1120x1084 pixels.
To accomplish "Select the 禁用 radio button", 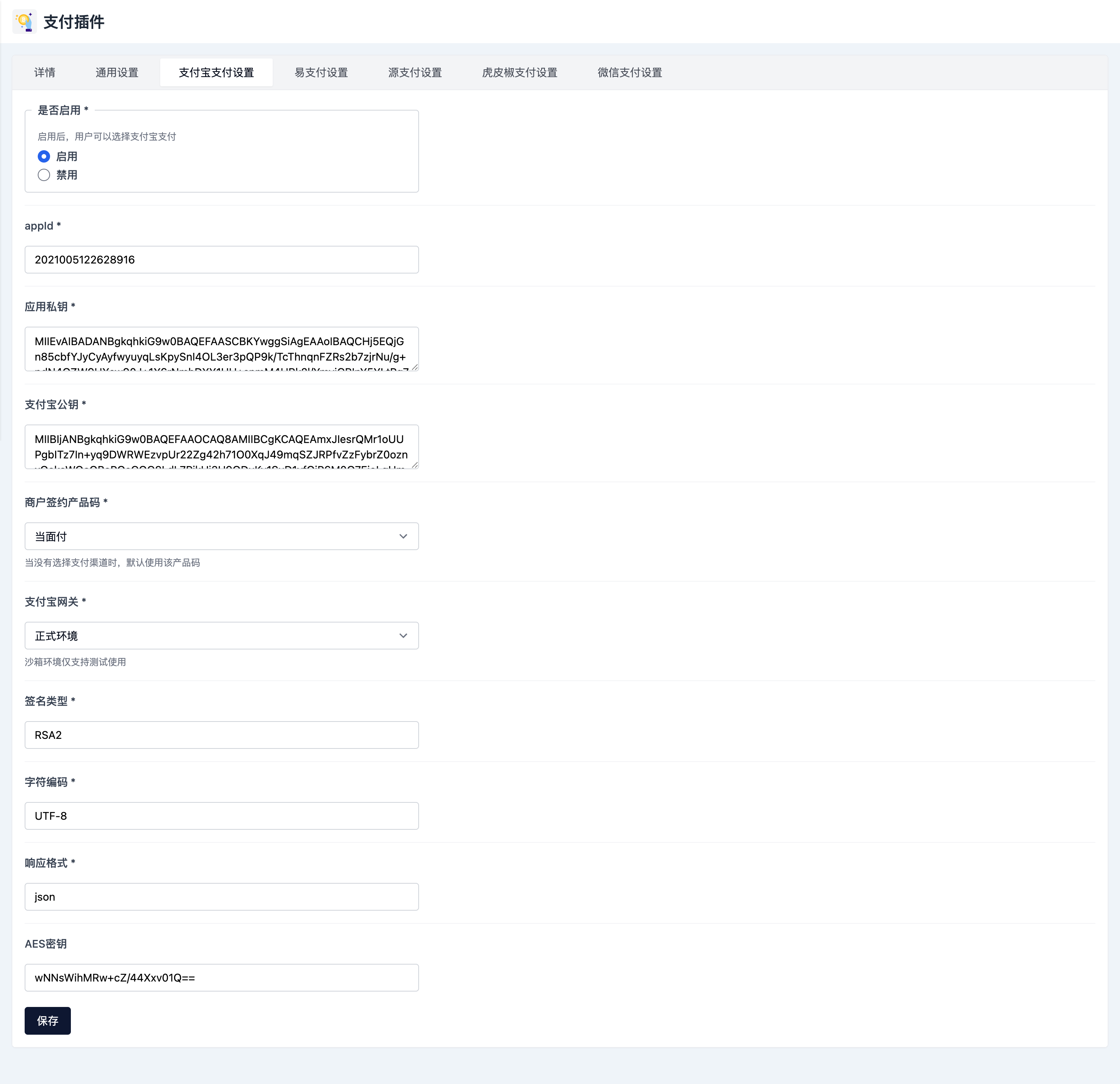I will point(44,175).
